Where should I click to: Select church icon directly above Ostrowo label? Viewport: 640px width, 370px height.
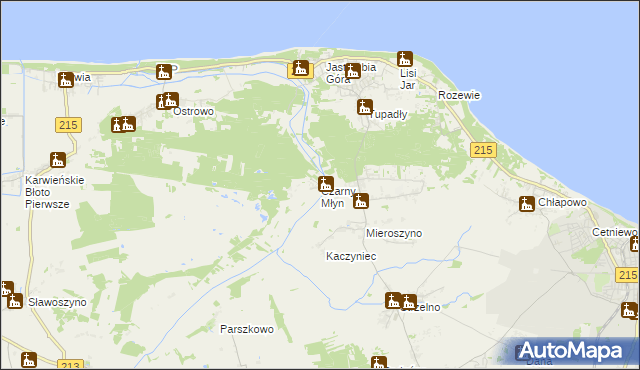pyautogui.click(x=171, y=100)
